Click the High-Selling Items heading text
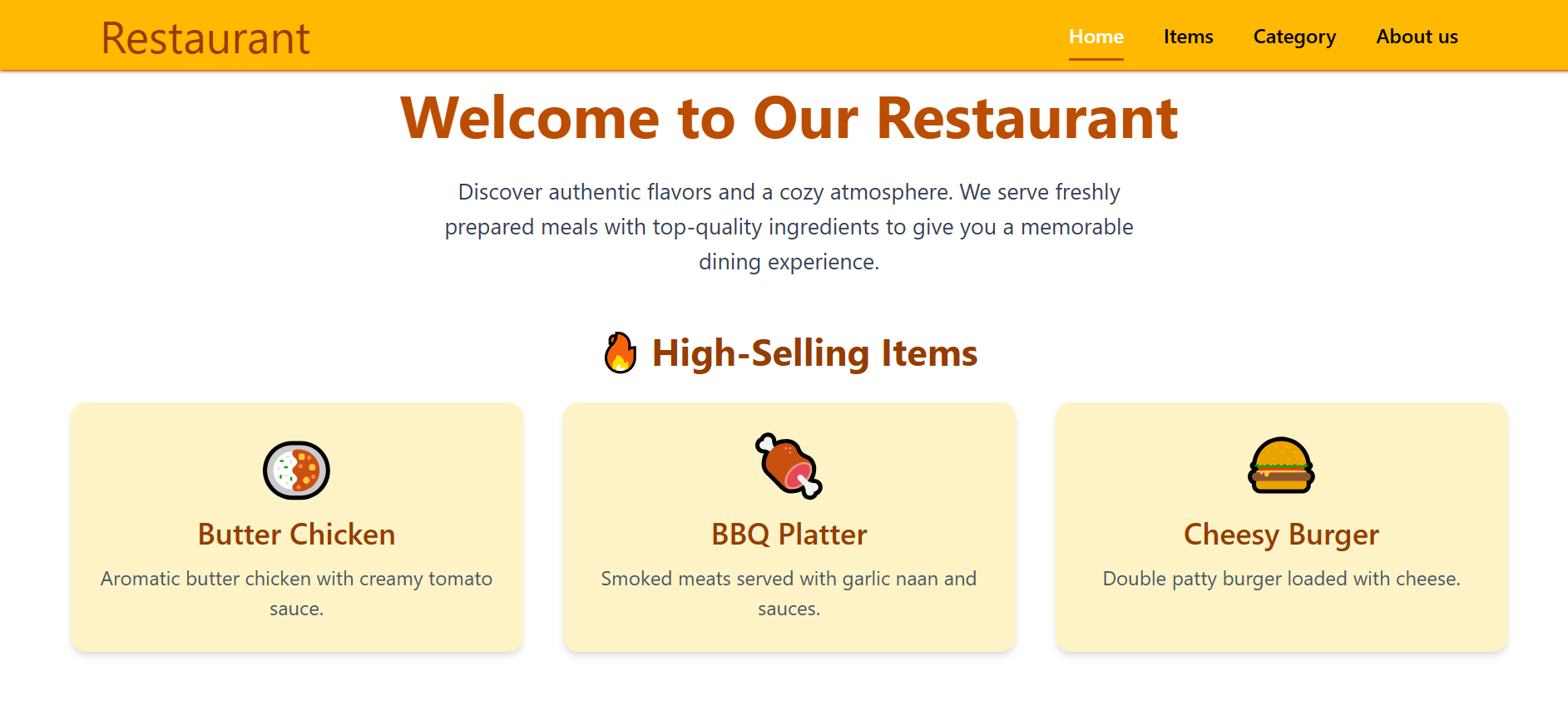Screen dimensions: 1568x720 [814, 353]
